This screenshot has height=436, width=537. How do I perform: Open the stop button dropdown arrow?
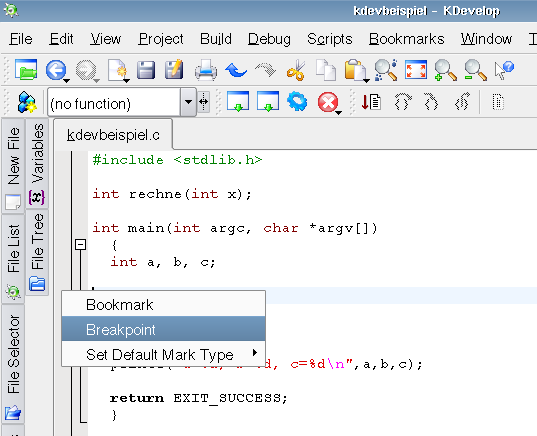click(x=338, y=112)
